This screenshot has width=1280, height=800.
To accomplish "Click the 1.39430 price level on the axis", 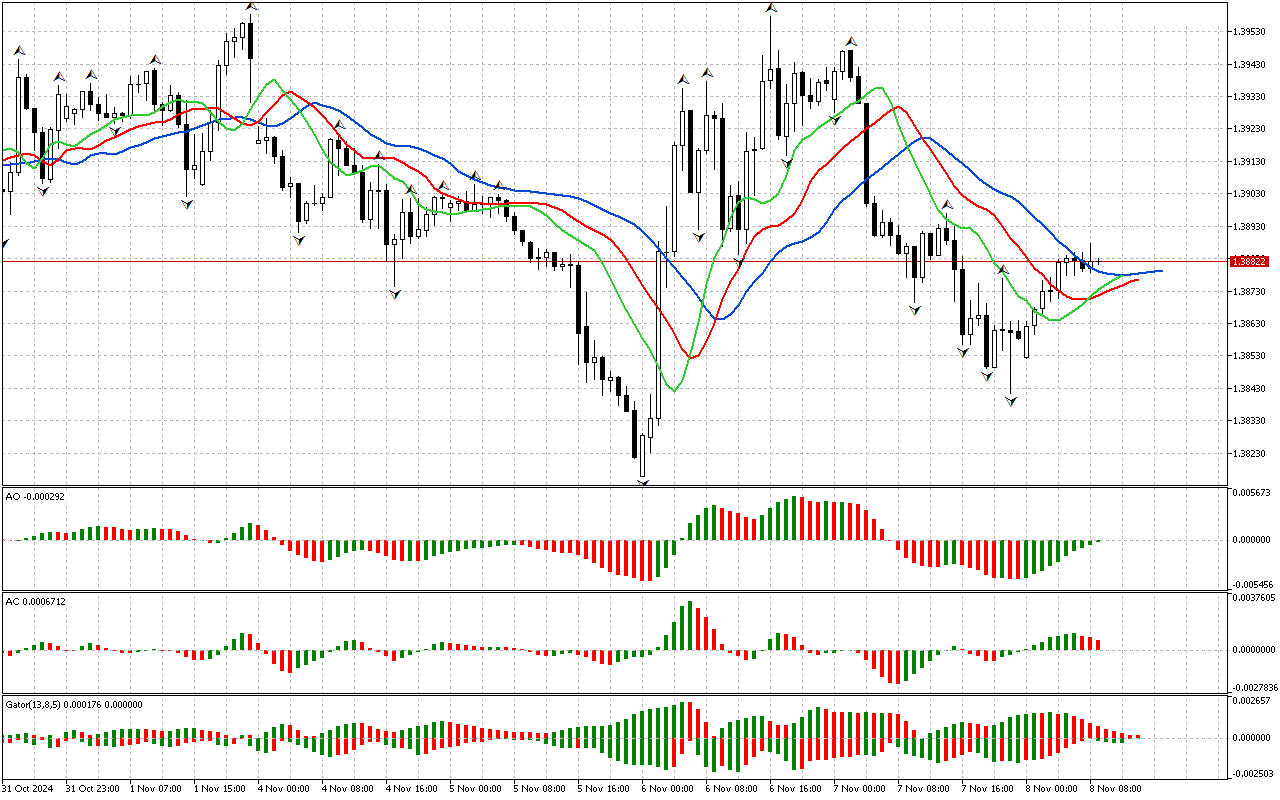I will point(1250,65).
